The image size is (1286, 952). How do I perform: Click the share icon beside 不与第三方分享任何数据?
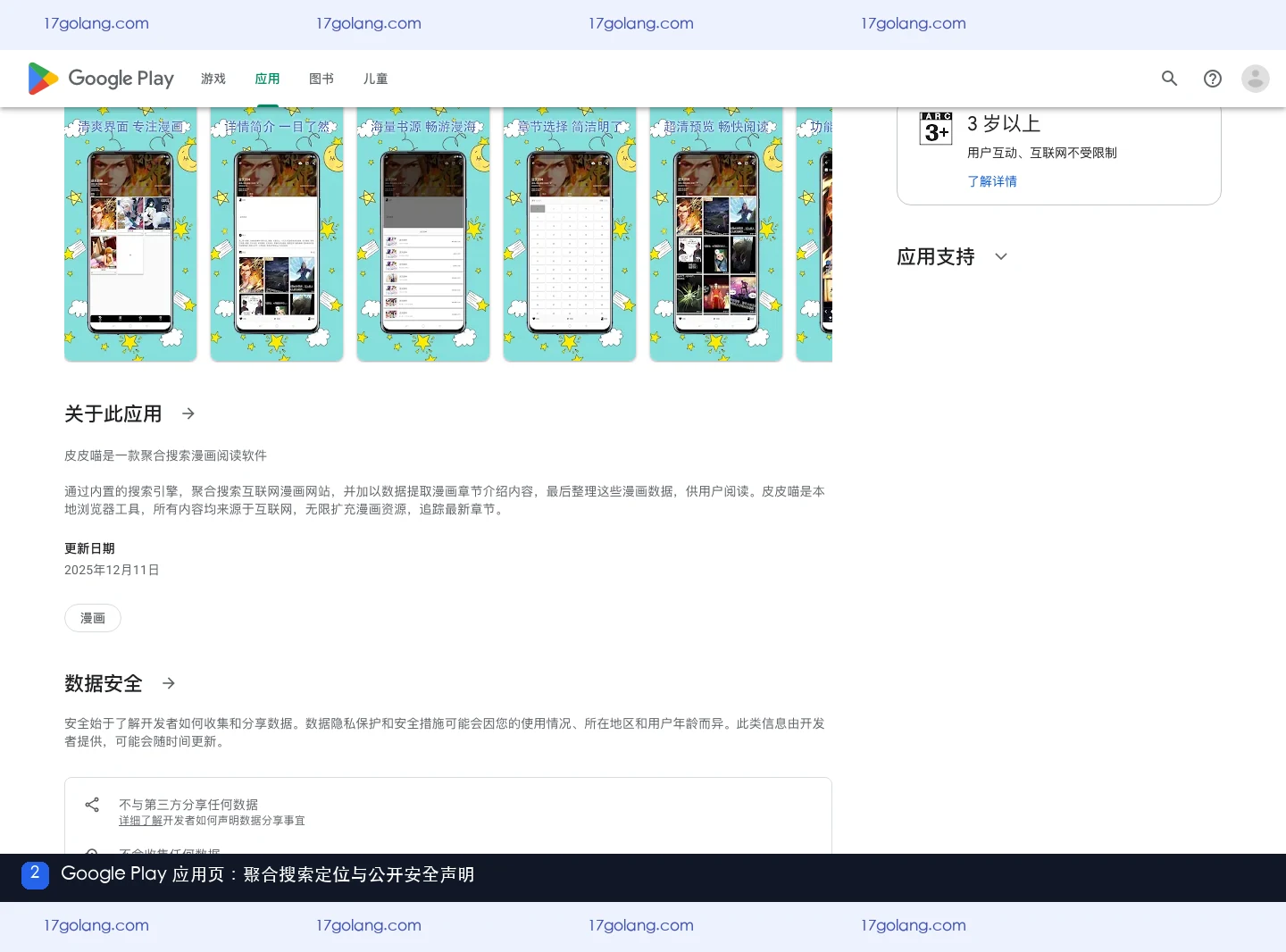(92, 805)
